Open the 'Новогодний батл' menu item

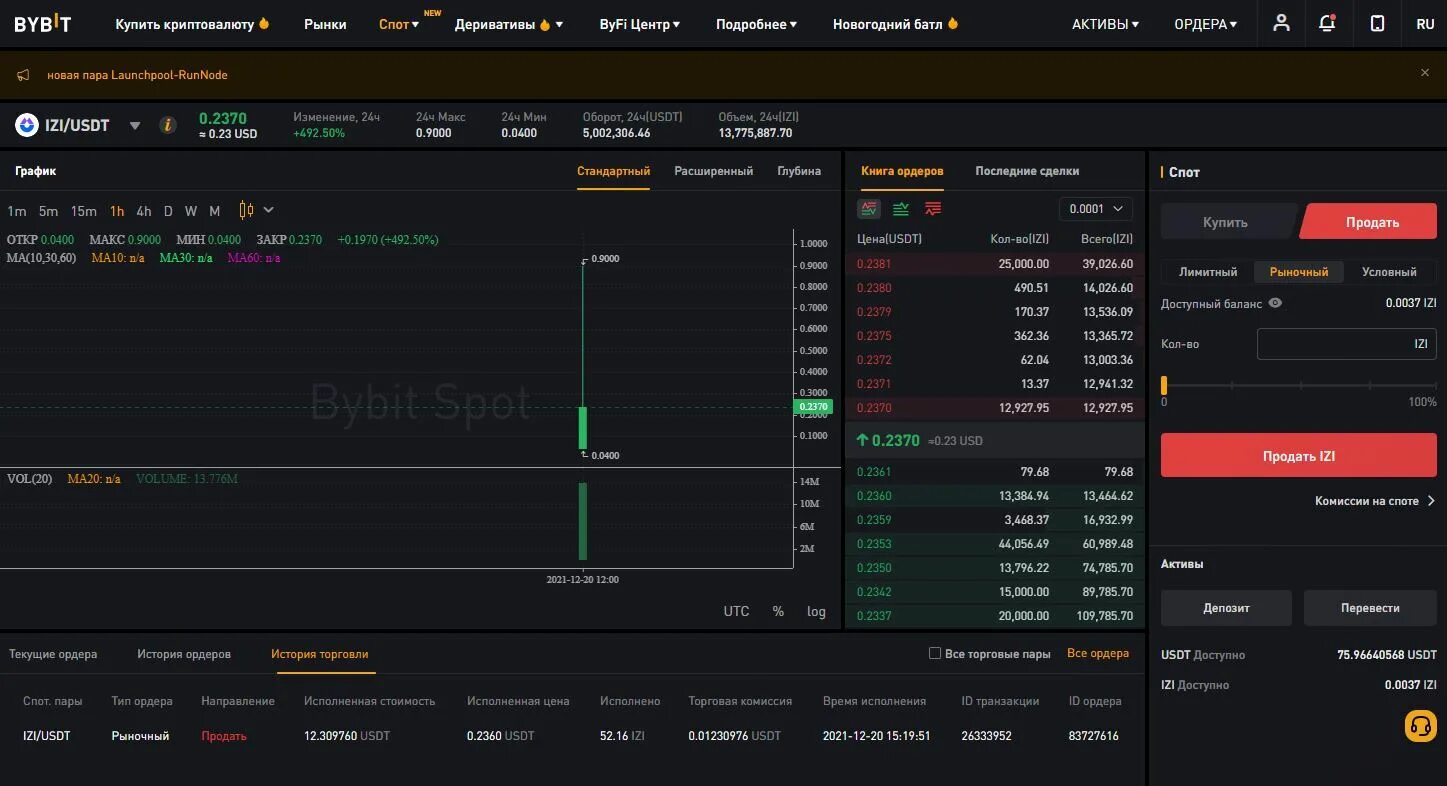click(896, 24)
